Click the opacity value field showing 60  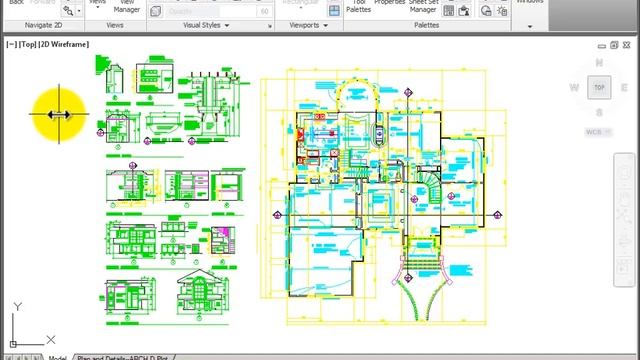click(x=264, y=11)
